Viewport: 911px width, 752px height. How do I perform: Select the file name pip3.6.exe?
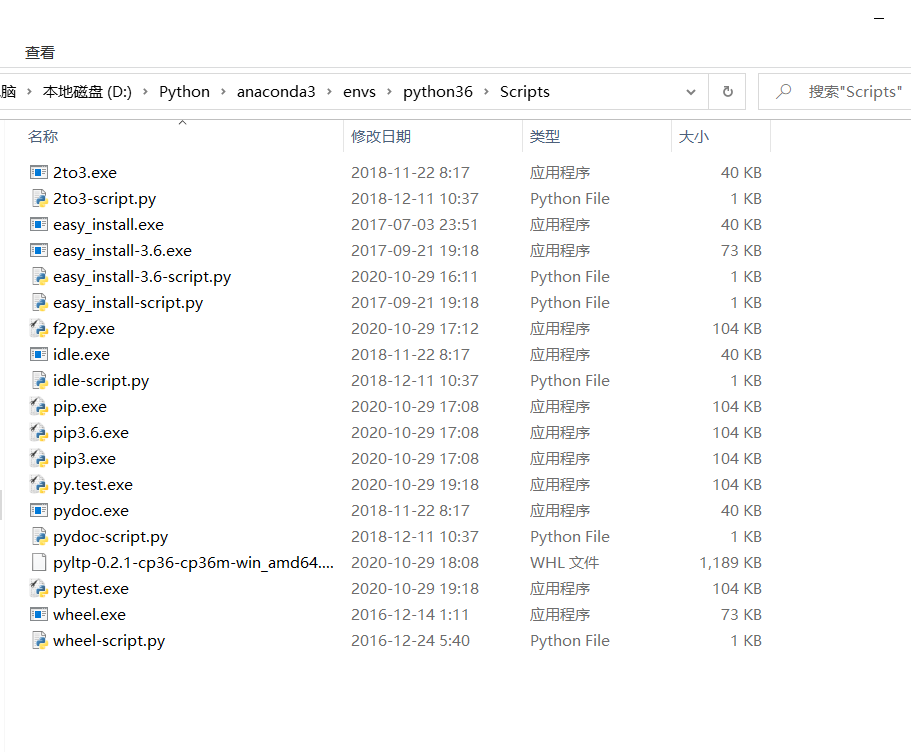point(91,433)
